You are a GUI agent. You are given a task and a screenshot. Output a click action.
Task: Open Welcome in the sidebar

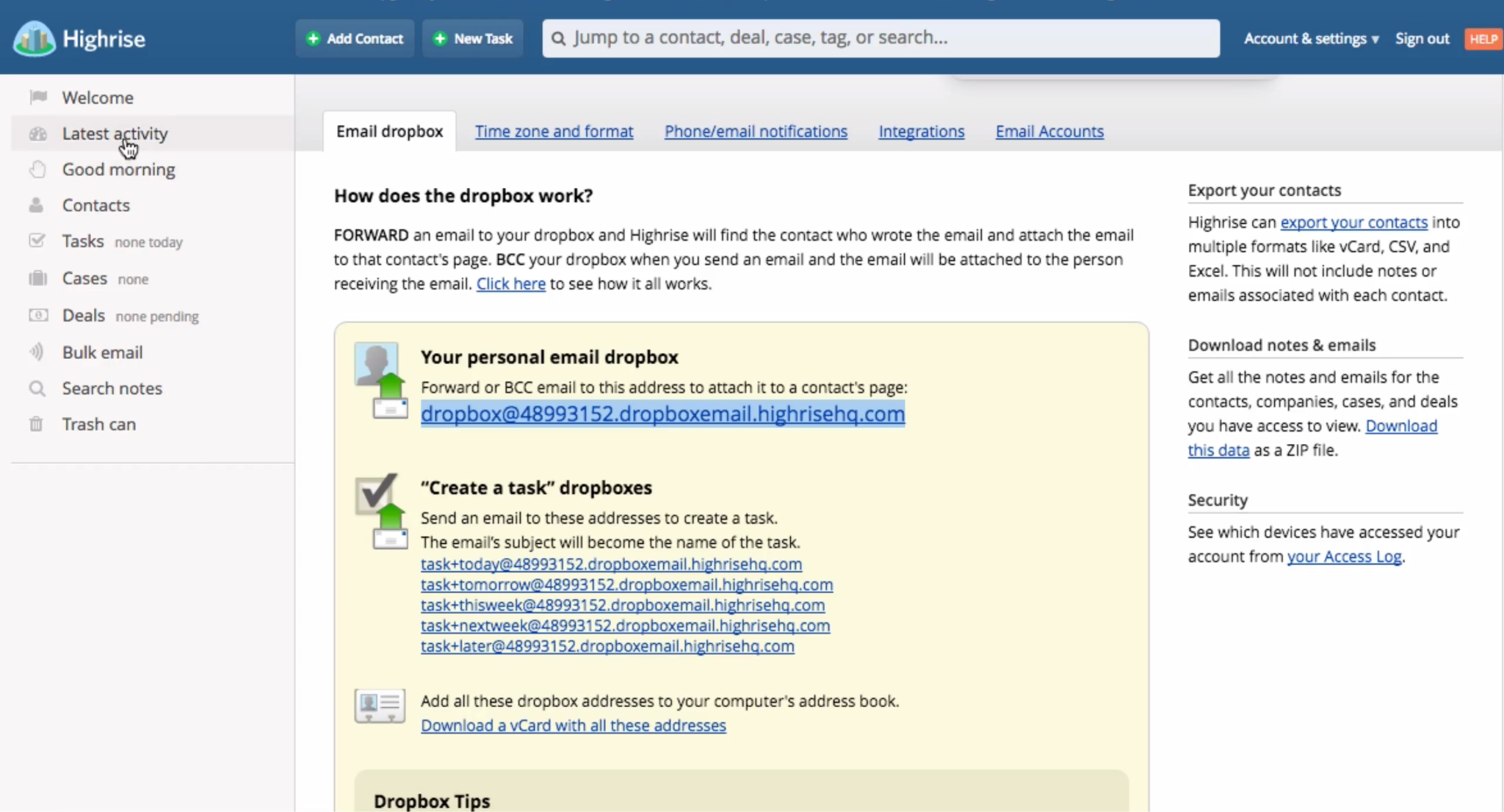tap(98, 97)
